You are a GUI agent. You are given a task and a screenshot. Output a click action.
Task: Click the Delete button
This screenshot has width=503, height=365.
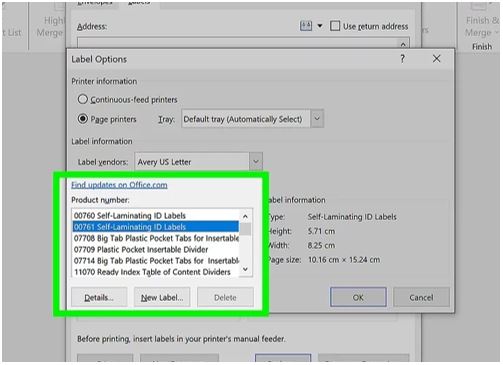[x=225, y=297]
